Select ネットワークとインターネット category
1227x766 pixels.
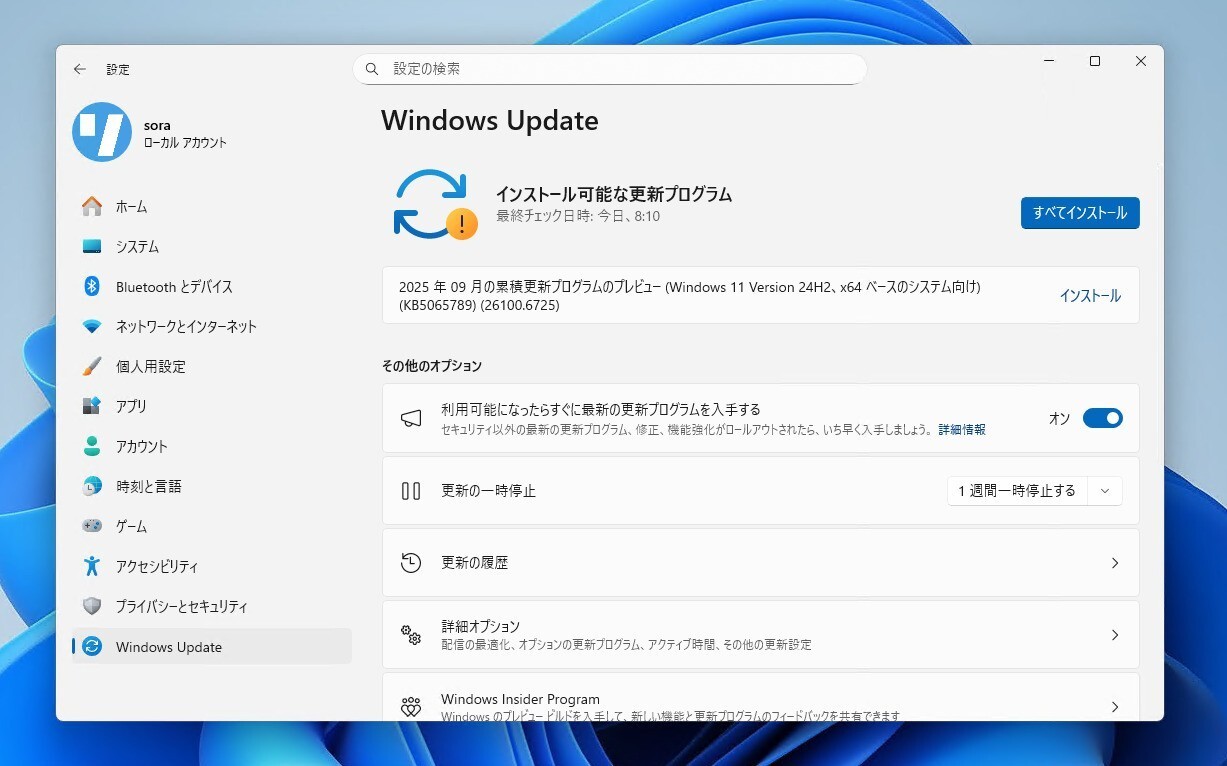pos(212,326)
